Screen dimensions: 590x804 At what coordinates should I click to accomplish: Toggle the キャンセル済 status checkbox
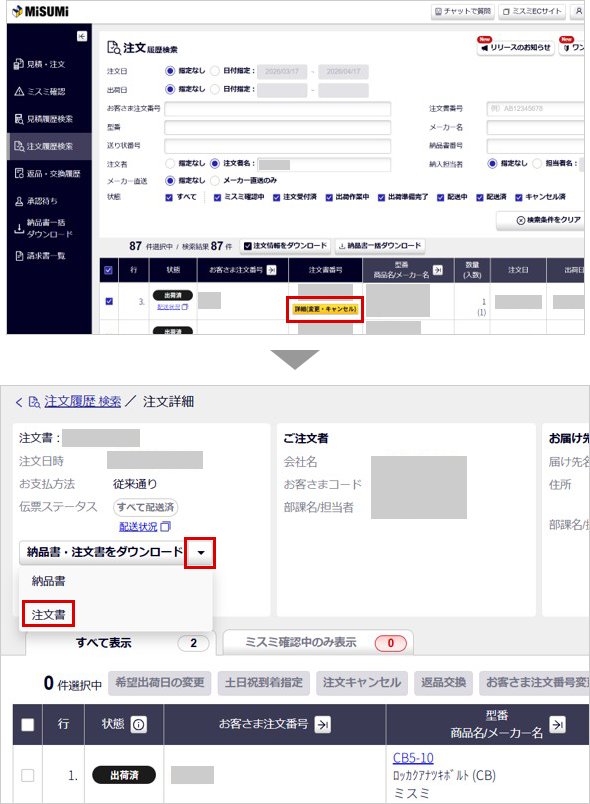pos(519,197)
